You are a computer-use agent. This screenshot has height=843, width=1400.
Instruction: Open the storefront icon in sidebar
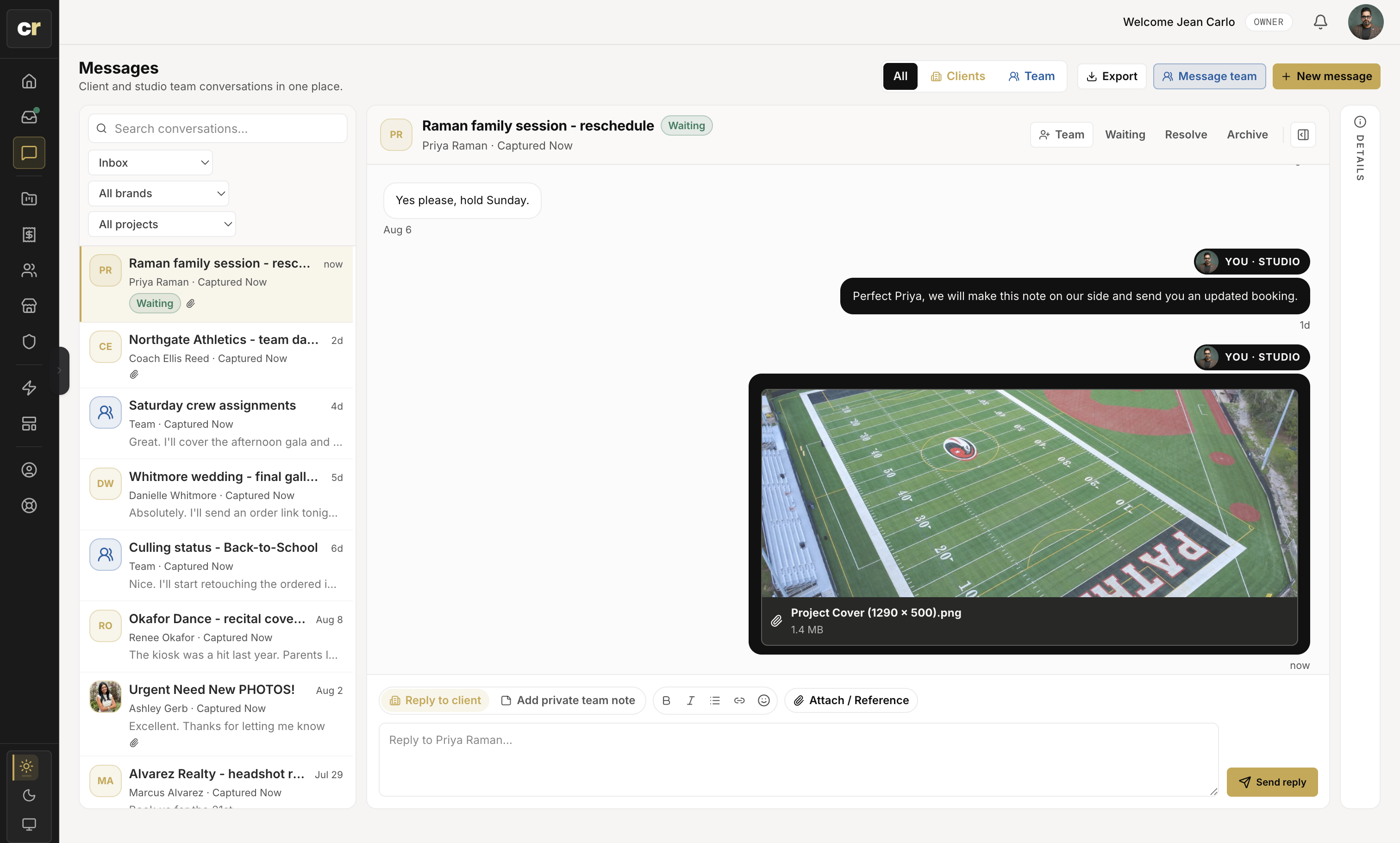[x=29, y=306]
